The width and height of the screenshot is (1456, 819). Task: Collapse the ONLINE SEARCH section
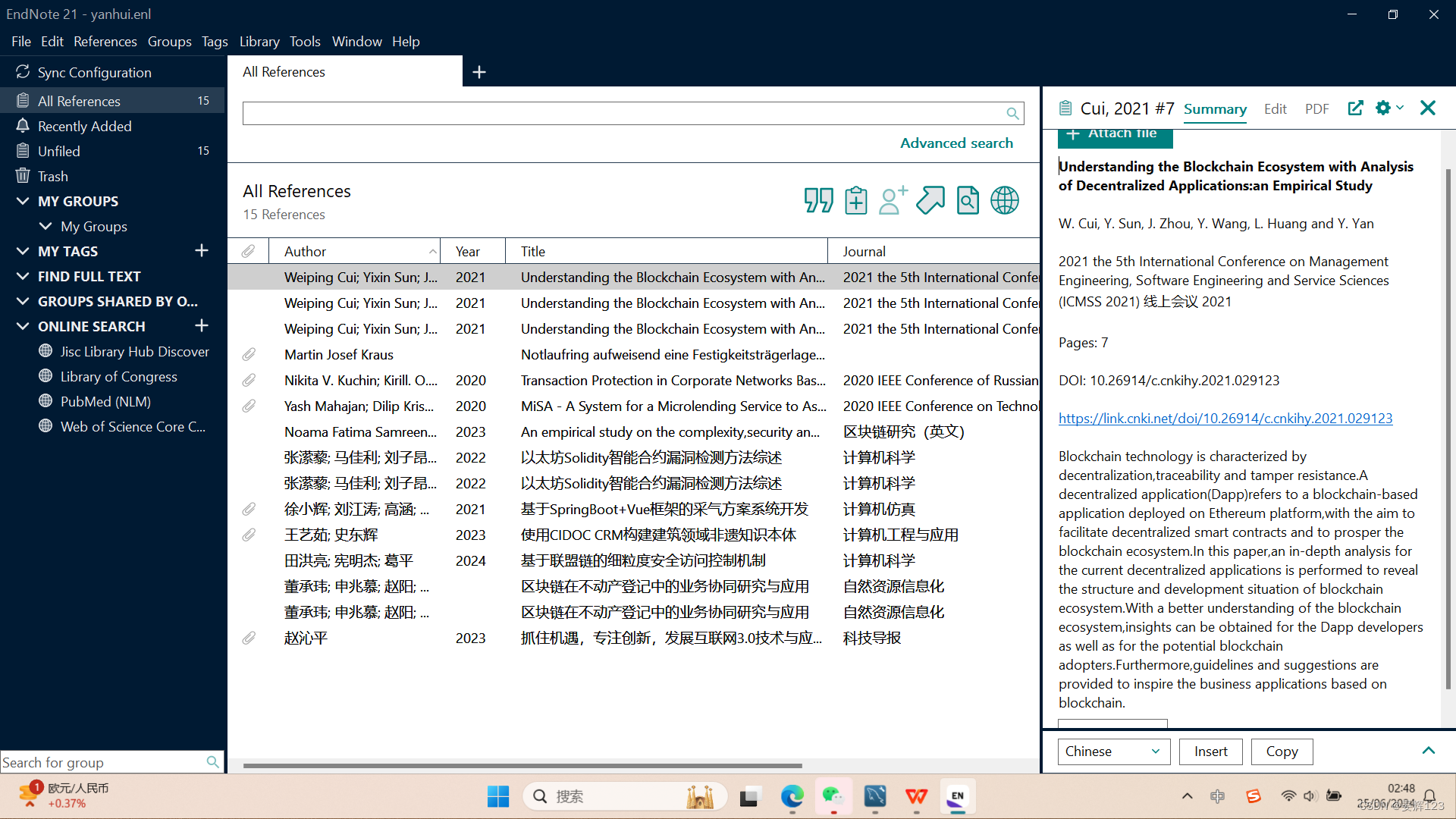coord(23,326)
